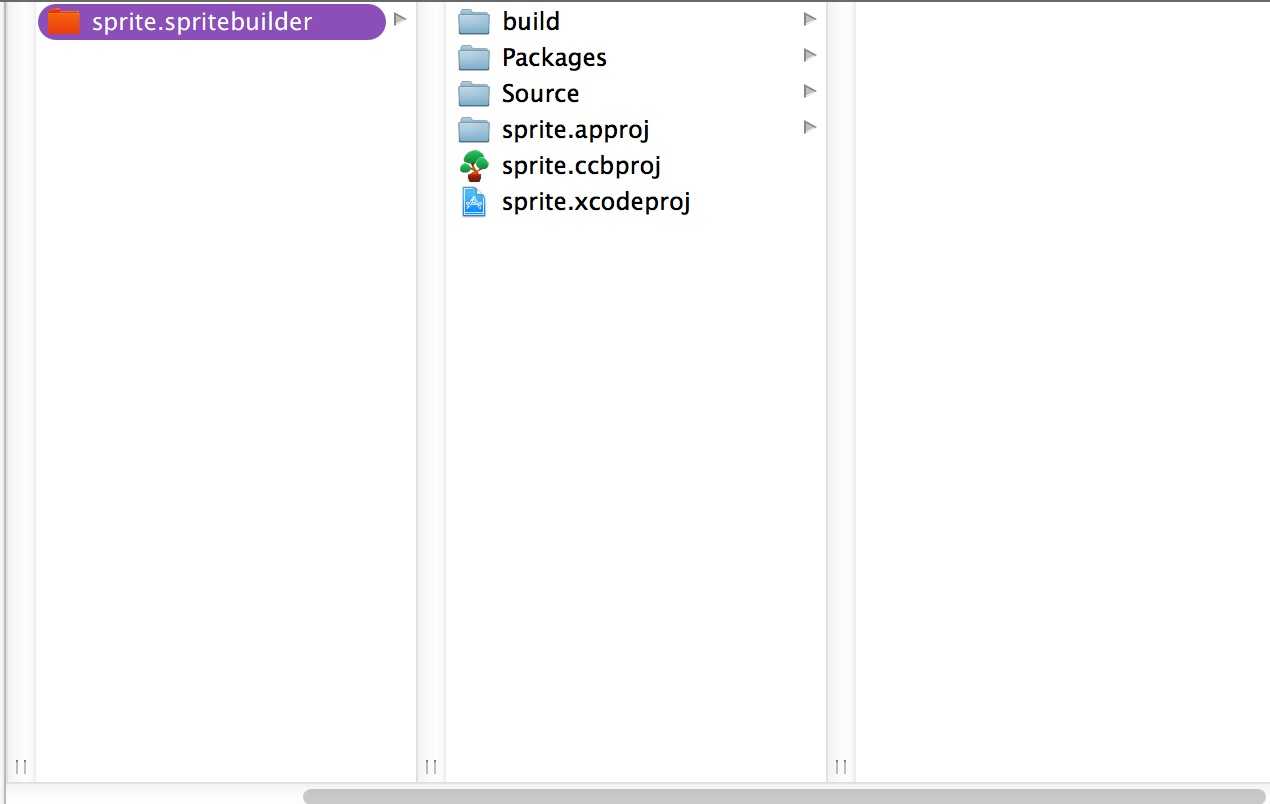The image size is (1270, 804).
Task: Select the Source folder name
Action: point(540,93)
